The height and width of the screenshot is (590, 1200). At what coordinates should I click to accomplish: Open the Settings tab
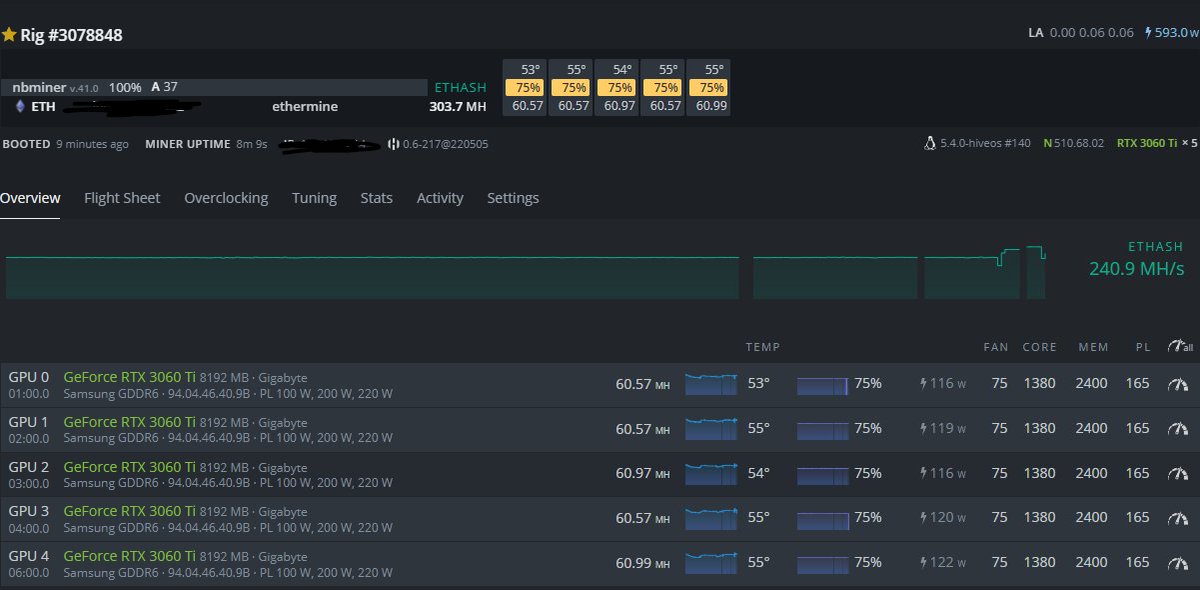[x=513, y=198]
